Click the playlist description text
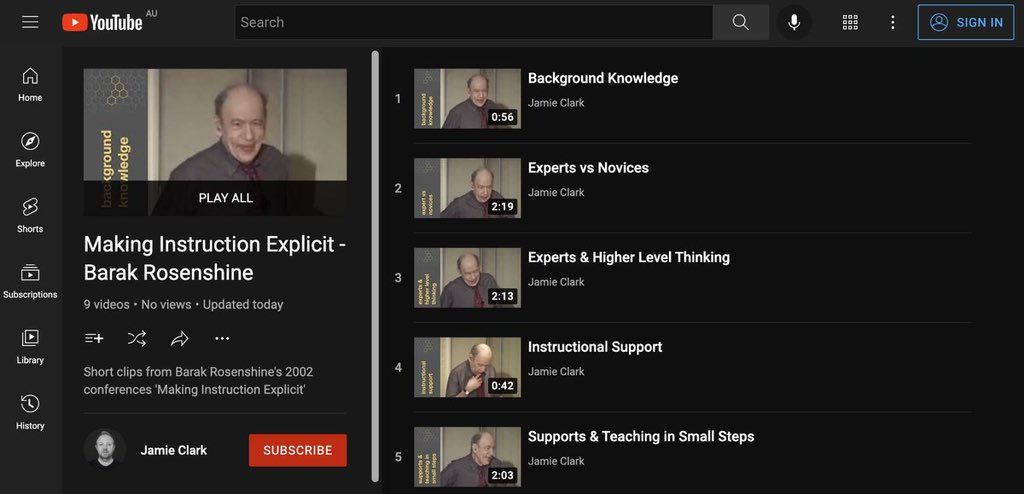Viewport: 1024px width, 494px height. (x=199, y=381)
